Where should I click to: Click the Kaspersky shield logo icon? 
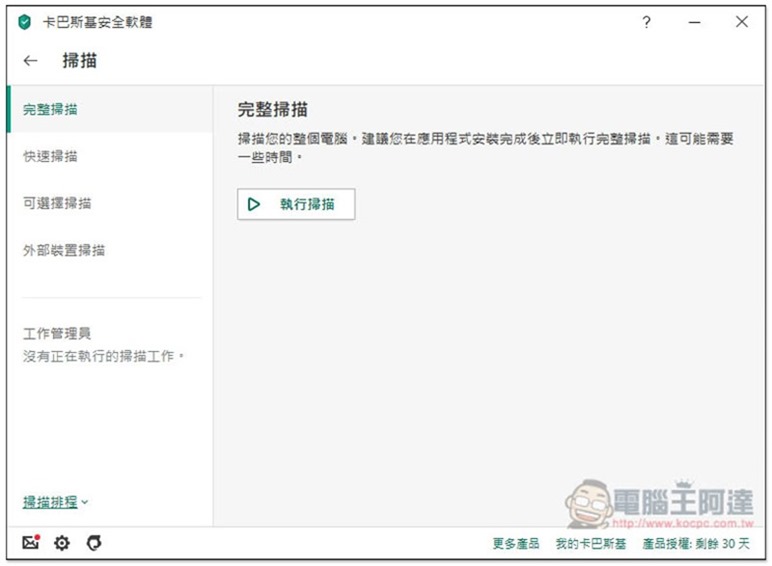24,22
